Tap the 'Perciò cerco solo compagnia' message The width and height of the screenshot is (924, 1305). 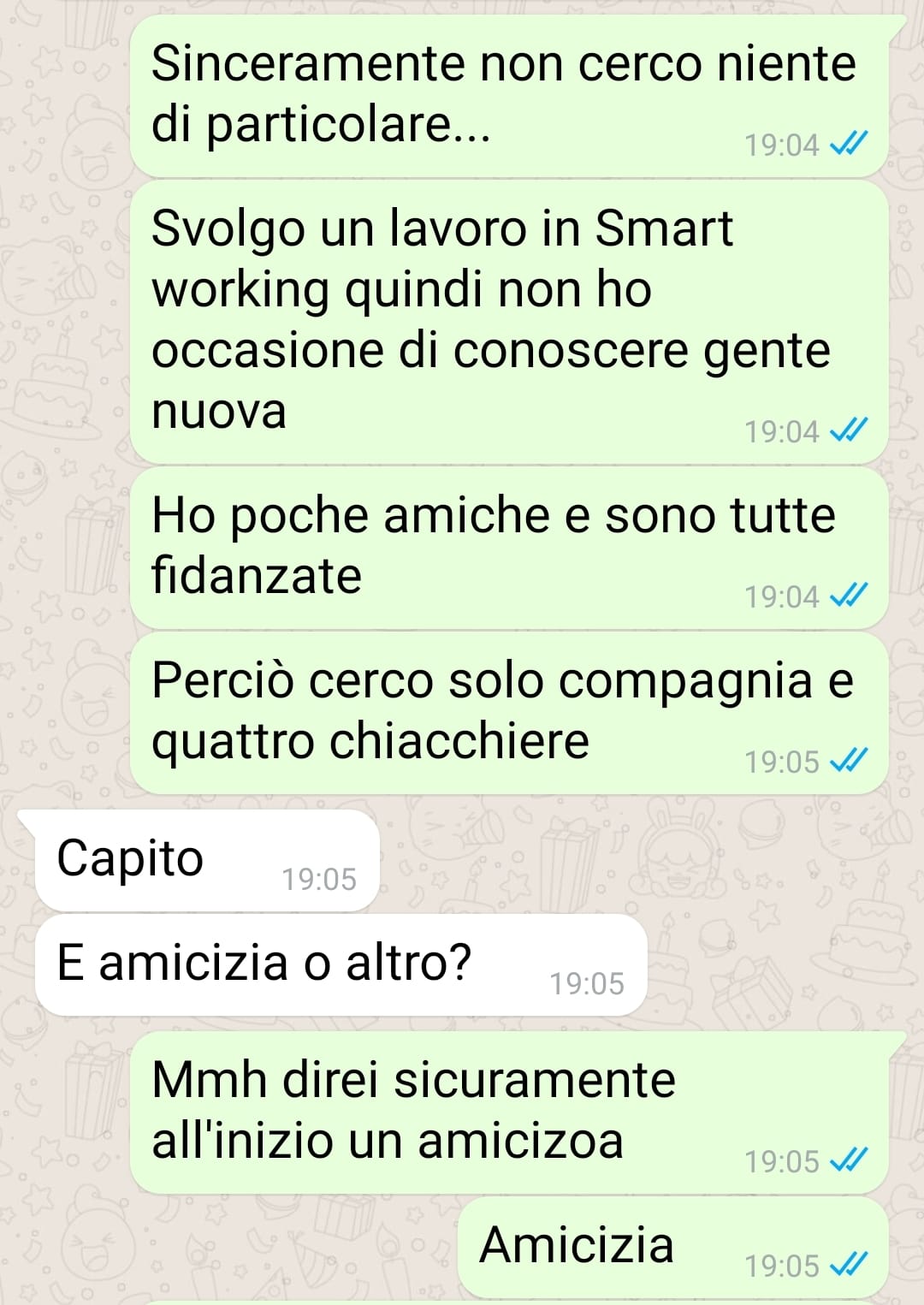point(509,713)
